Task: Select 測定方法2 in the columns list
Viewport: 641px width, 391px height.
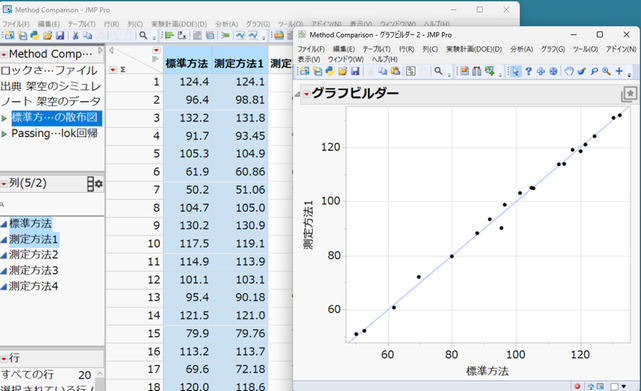Action: (34, 255)
